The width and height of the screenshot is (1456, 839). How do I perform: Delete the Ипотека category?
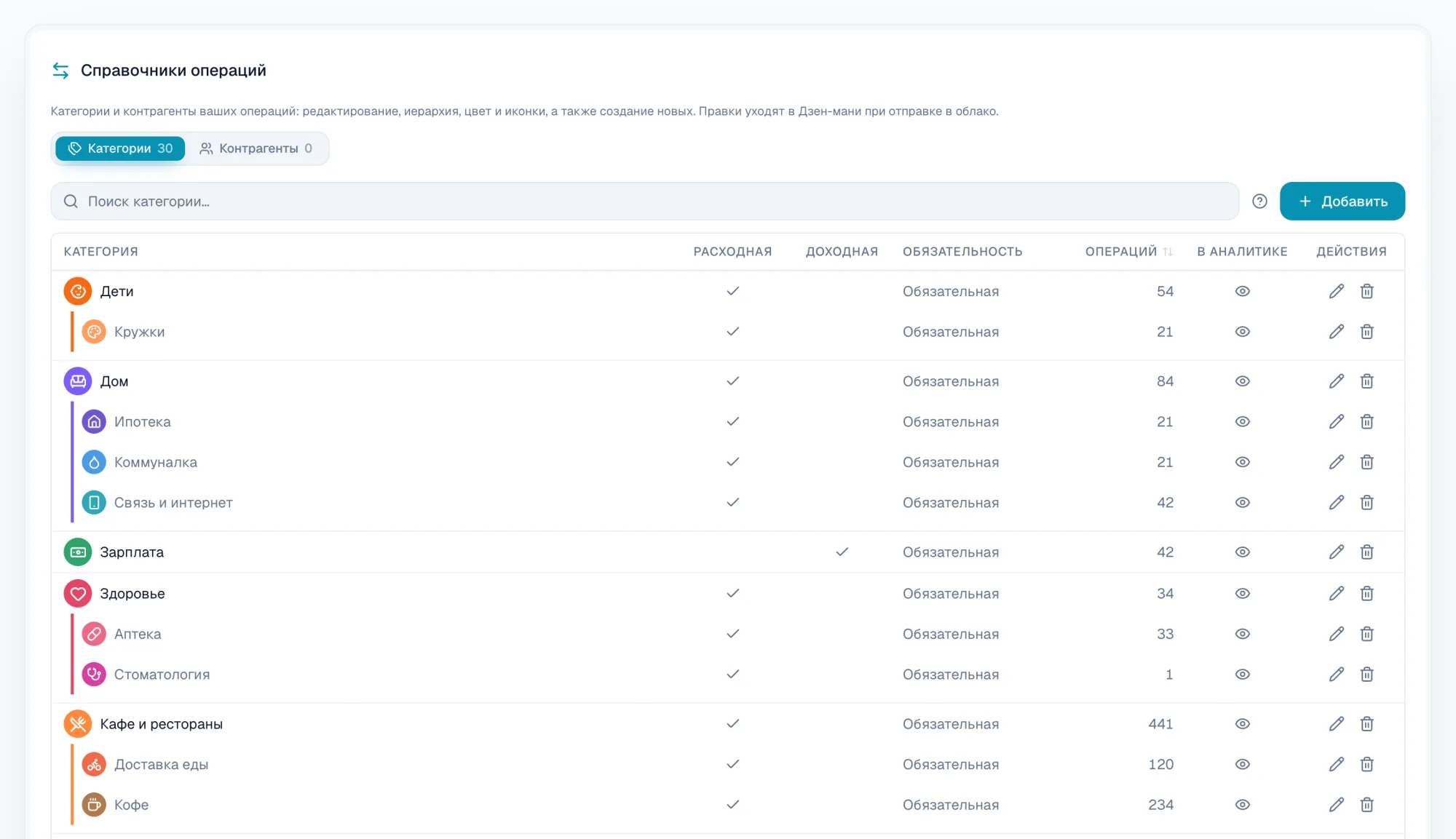pyautogui.click(x=1366, y=422)
